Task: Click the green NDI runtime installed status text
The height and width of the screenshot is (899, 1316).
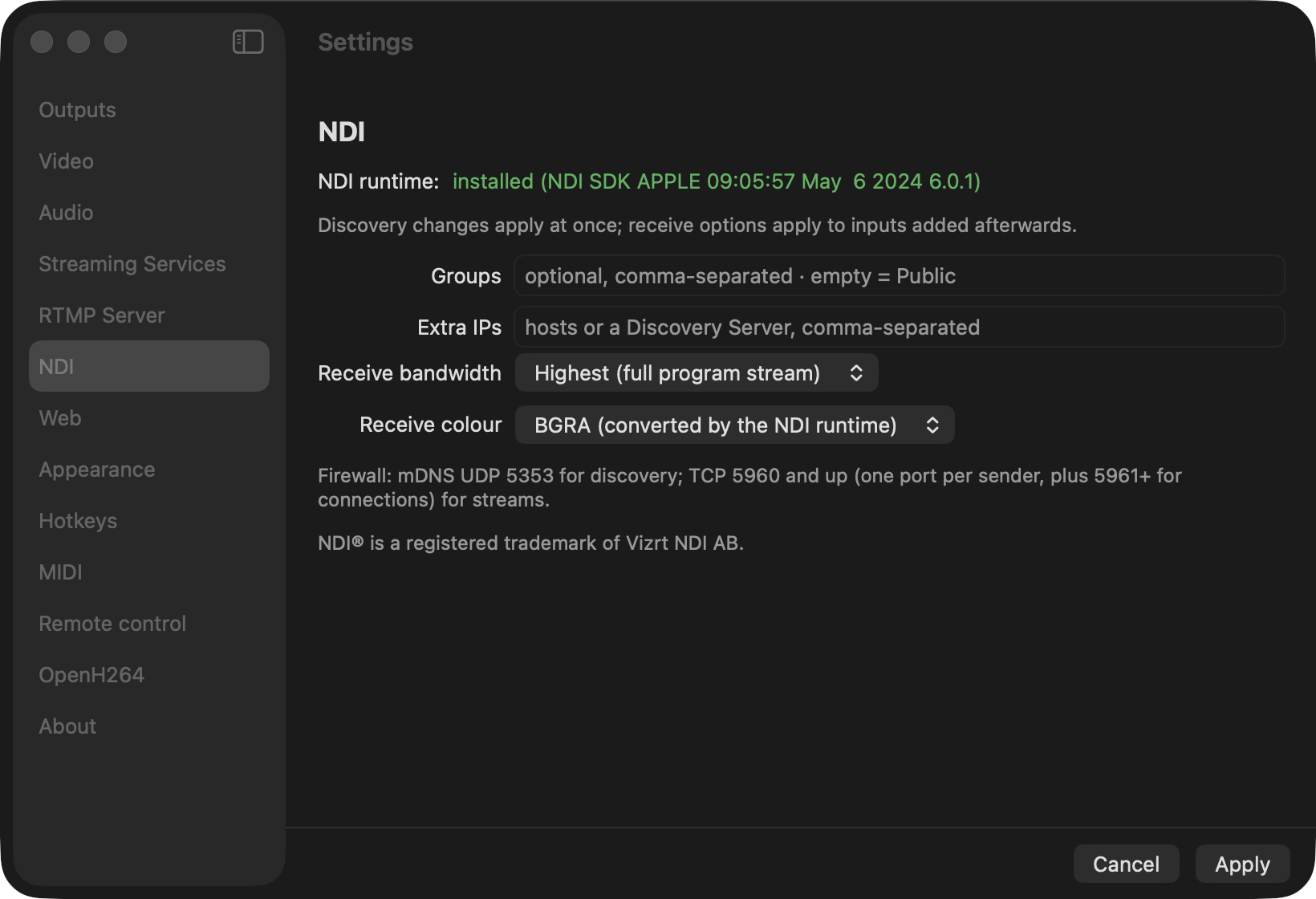Action: tap(717, 181)
